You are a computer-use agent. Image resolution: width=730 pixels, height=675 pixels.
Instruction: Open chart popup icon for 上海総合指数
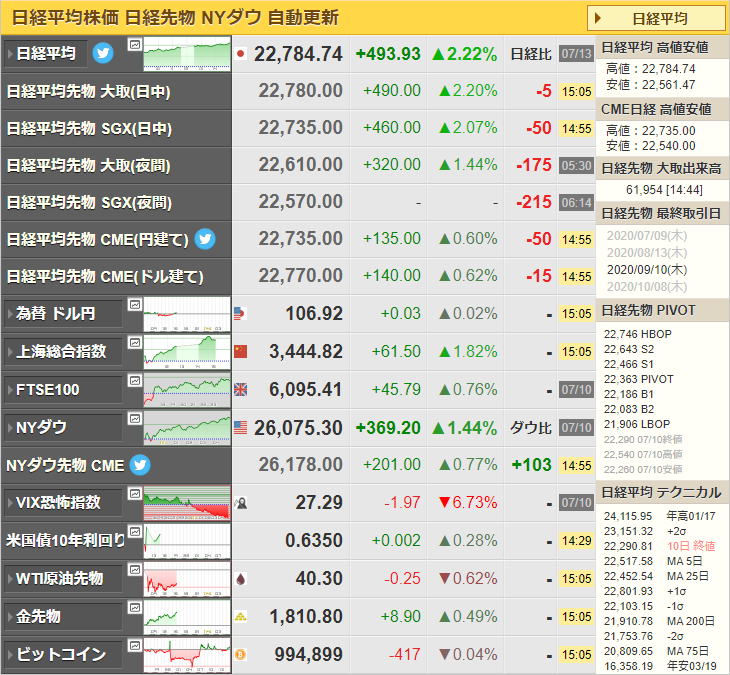(135, 343)
